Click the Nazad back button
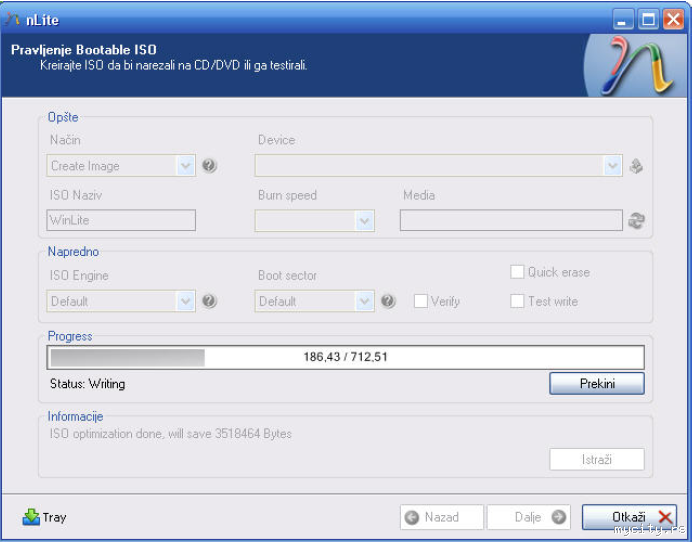The width and height of the screenshot is (692, 542). [442, 517]
